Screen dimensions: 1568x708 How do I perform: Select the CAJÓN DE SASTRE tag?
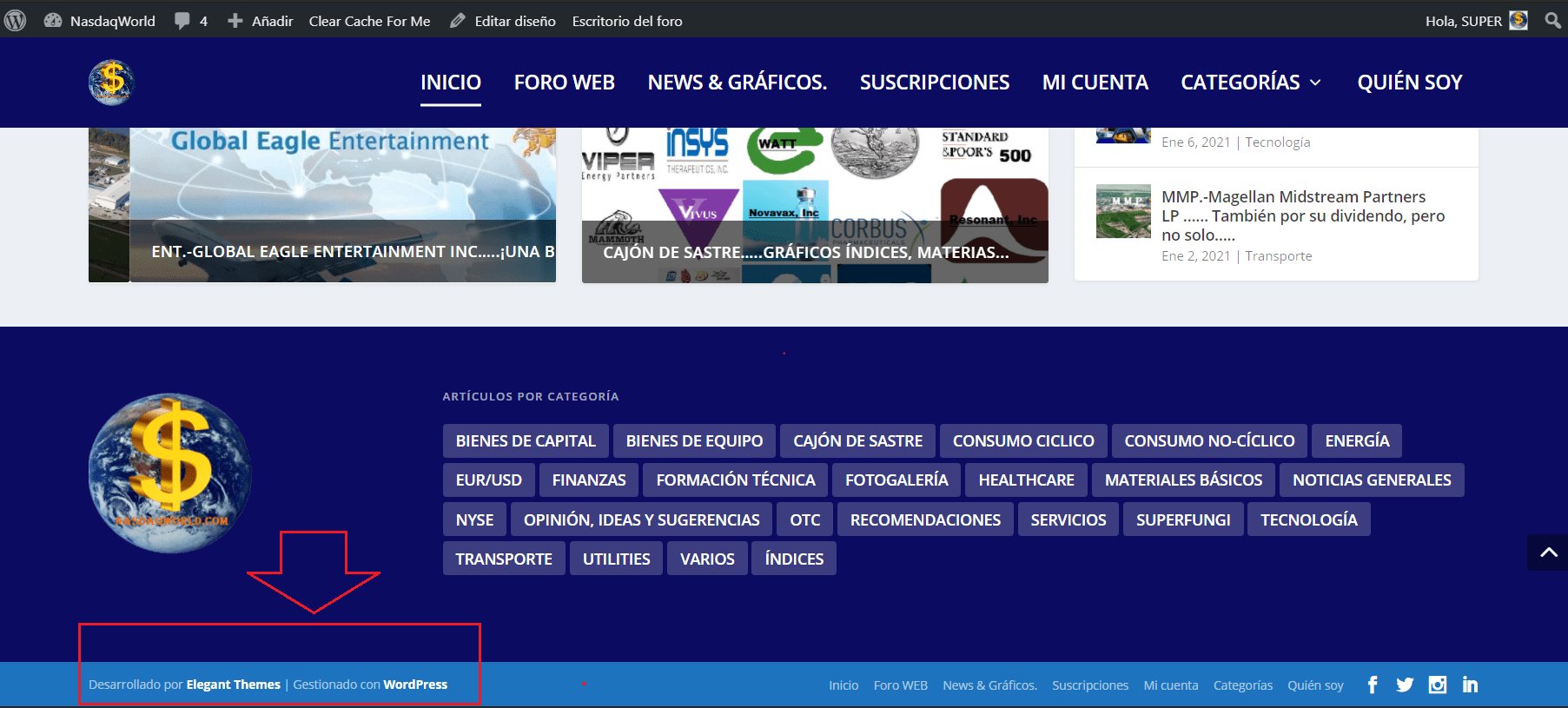point(857,441)
